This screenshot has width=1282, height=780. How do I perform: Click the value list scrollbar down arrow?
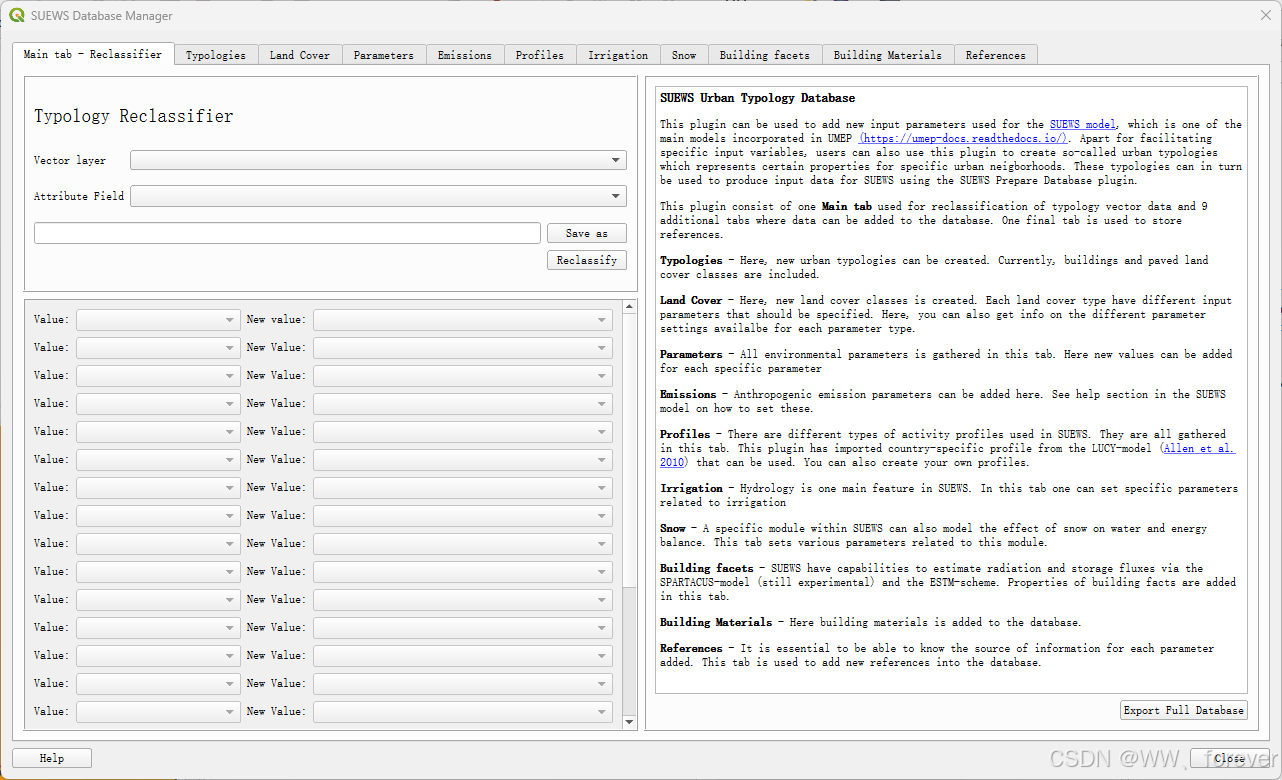tap(629, 722)
